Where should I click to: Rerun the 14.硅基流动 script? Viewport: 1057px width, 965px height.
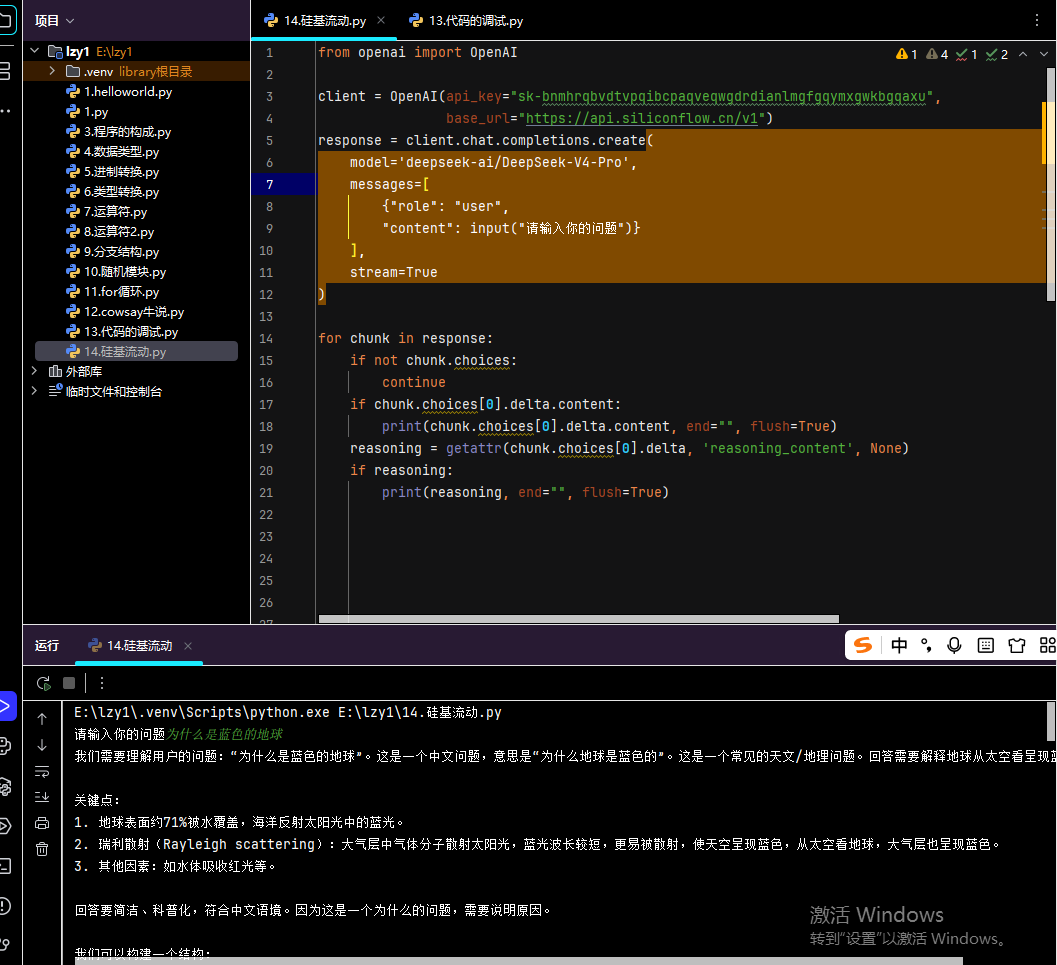pos(44,683)
